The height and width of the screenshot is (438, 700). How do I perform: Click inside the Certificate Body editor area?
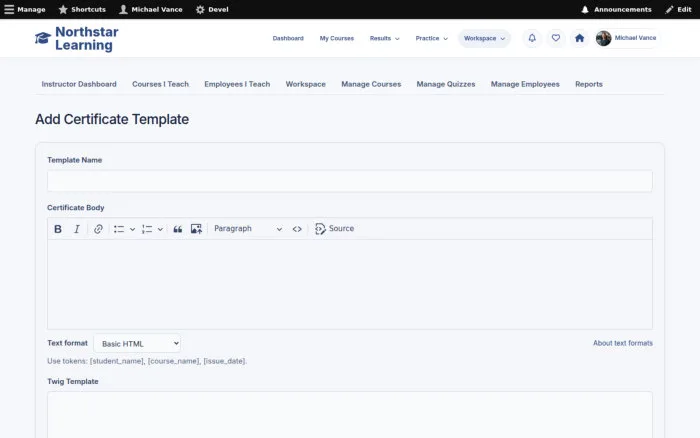(x=350, y=284)
